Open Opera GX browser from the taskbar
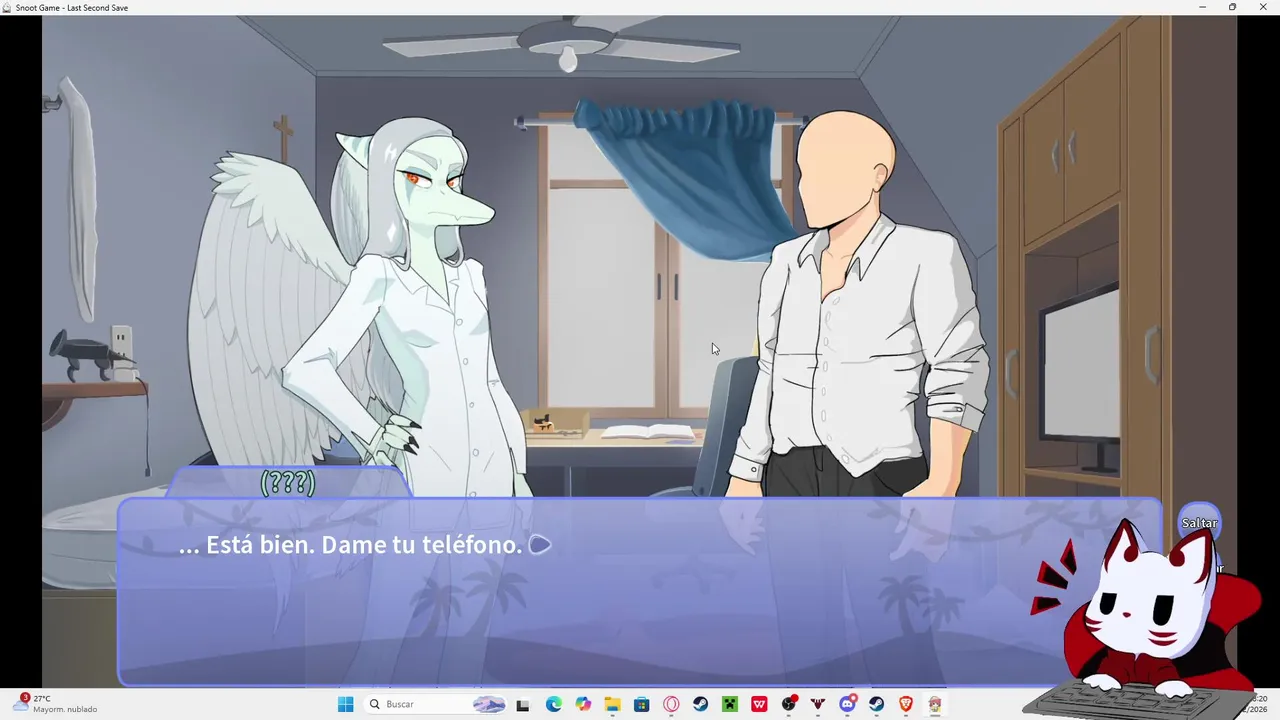 click(x=671, y=704)
